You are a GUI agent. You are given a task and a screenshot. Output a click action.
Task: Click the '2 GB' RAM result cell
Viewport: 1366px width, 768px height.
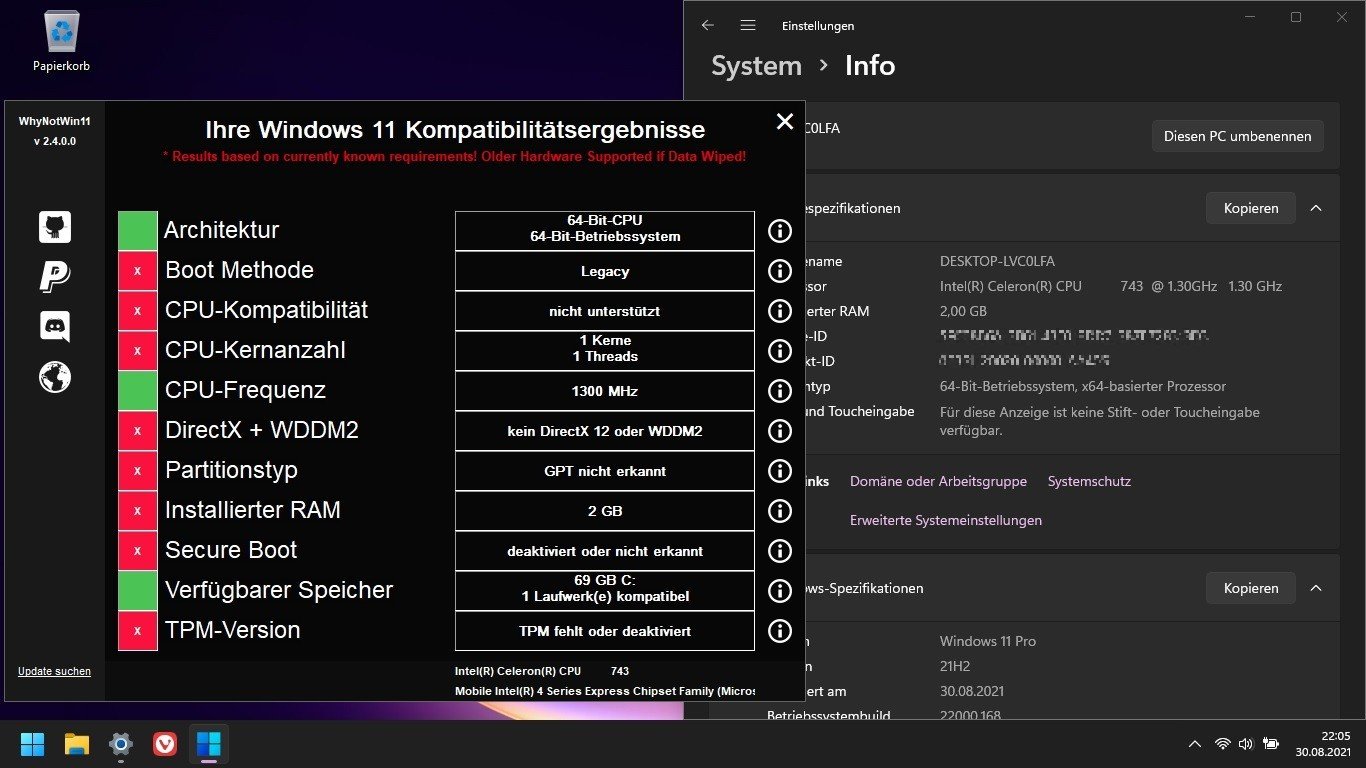click(x=605, y=511)
